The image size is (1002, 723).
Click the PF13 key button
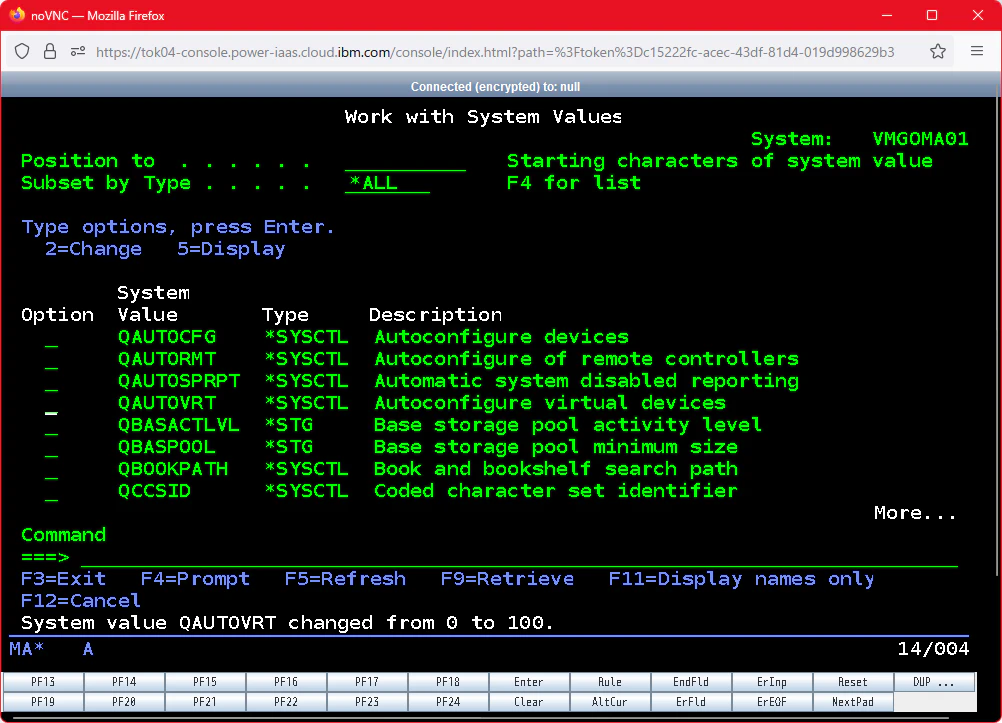point(43,682)
